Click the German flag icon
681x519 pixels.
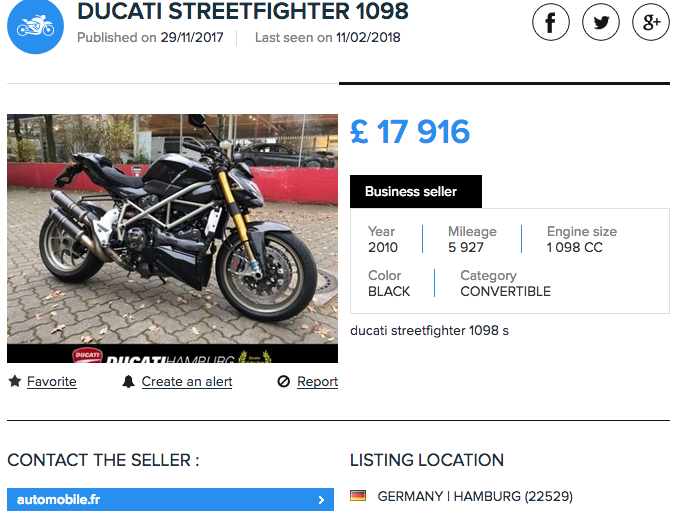pos(358,496)
